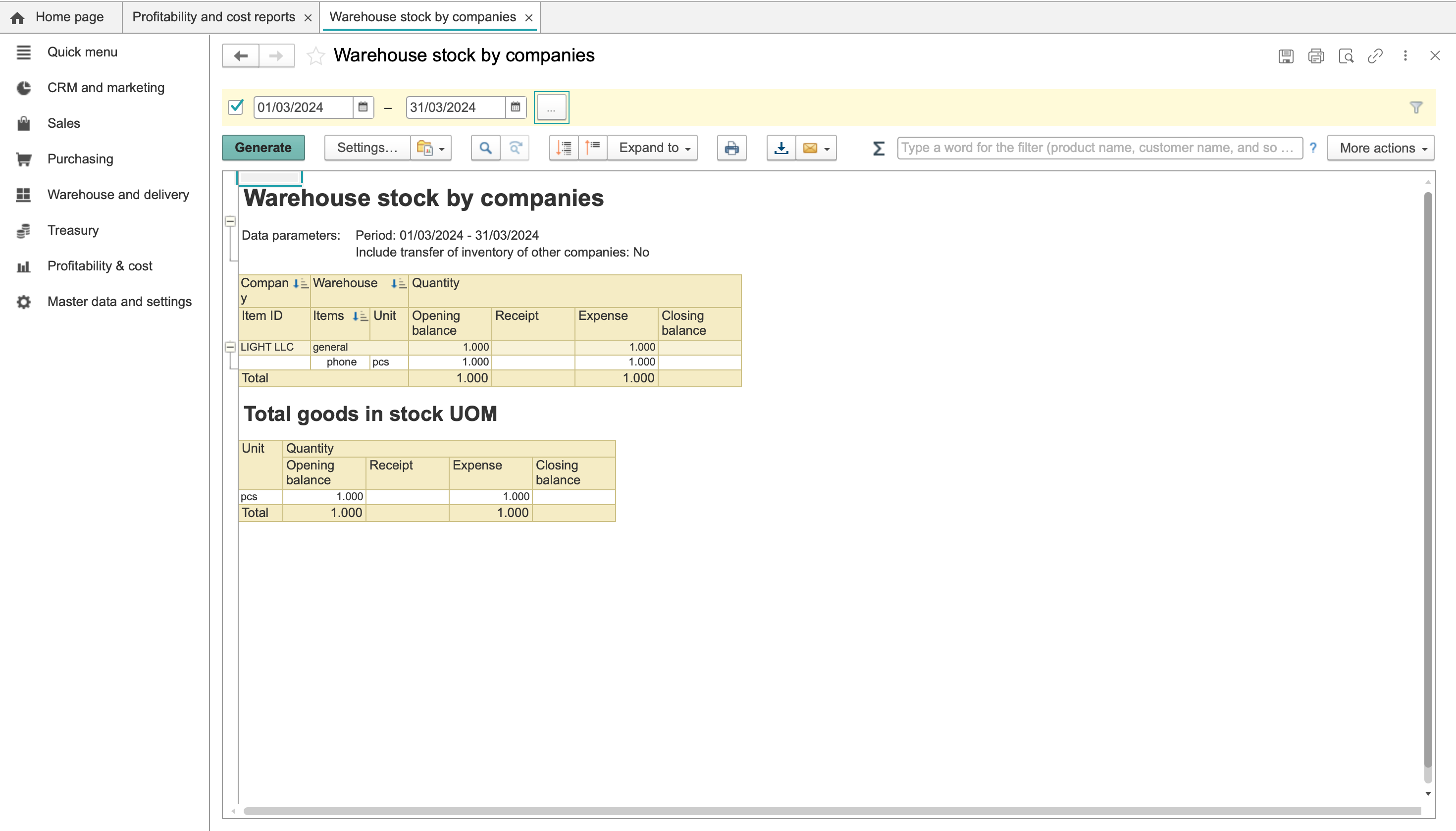Click the get link icon

[1375, 56]
